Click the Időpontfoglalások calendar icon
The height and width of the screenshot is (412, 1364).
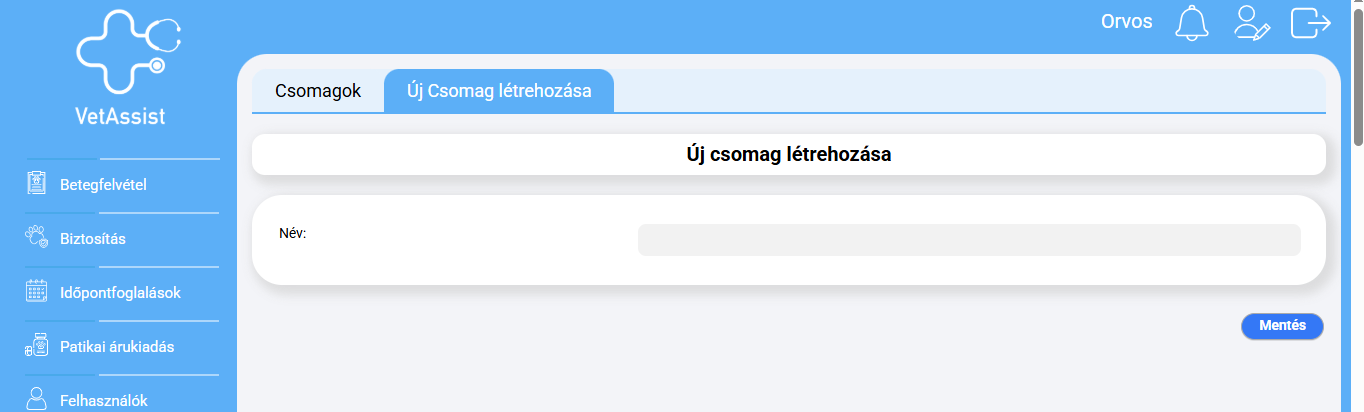37,292
